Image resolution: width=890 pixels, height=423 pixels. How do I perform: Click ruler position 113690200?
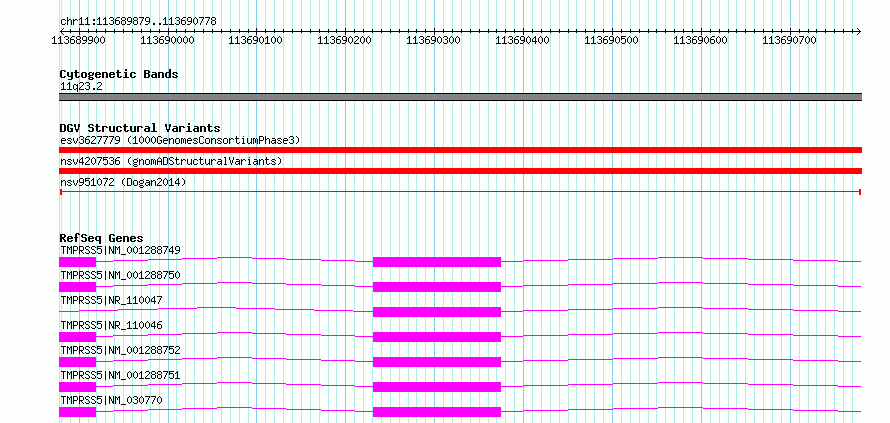345,40
